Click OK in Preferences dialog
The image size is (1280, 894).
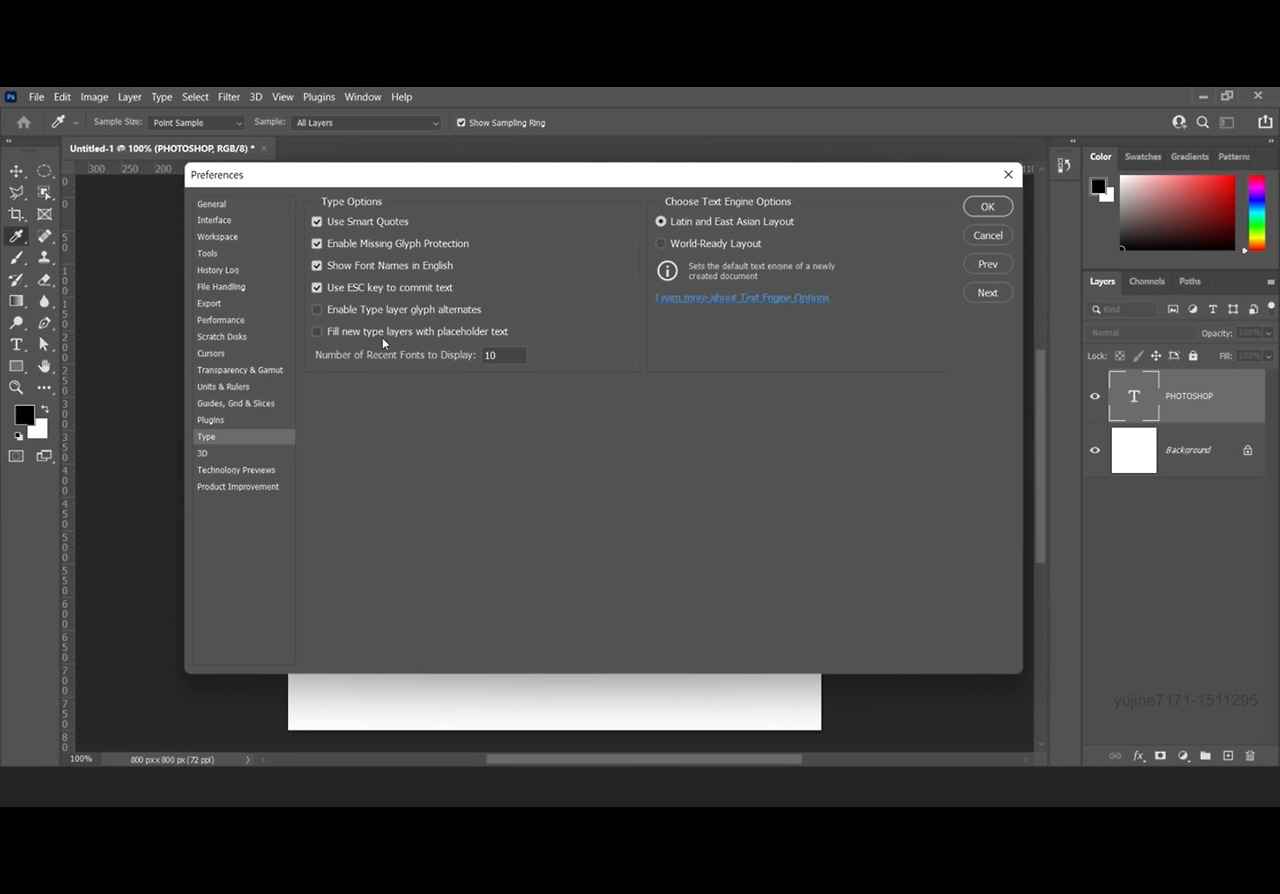pyautogui.click(x=988, y=207)
